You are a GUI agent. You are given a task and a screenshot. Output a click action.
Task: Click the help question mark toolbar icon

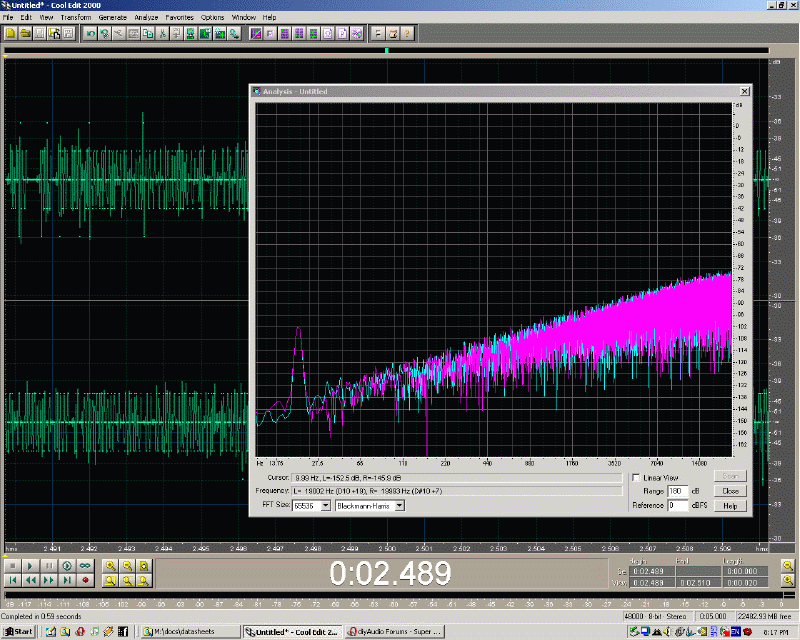(x=407, y=34)
